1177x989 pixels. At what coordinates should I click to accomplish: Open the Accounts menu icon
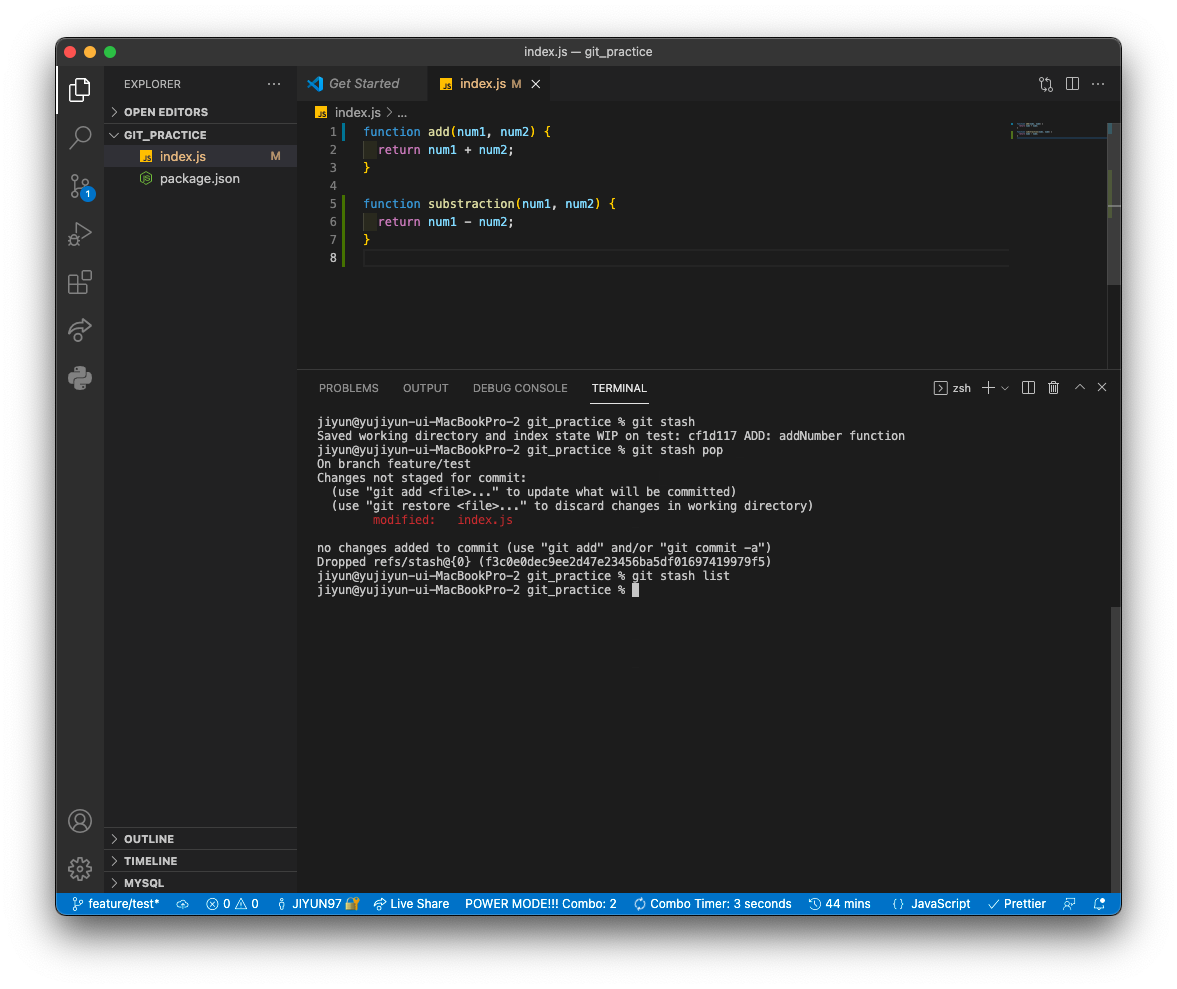pos(80,821)
